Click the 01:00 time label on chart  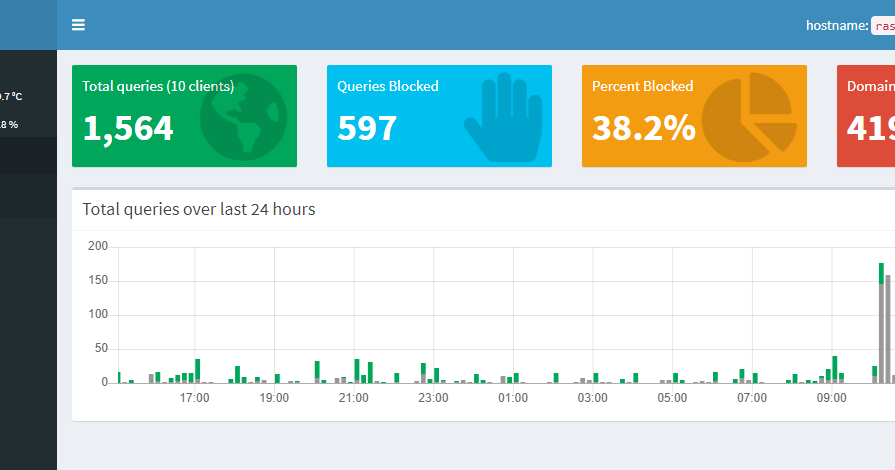(513, 398)
